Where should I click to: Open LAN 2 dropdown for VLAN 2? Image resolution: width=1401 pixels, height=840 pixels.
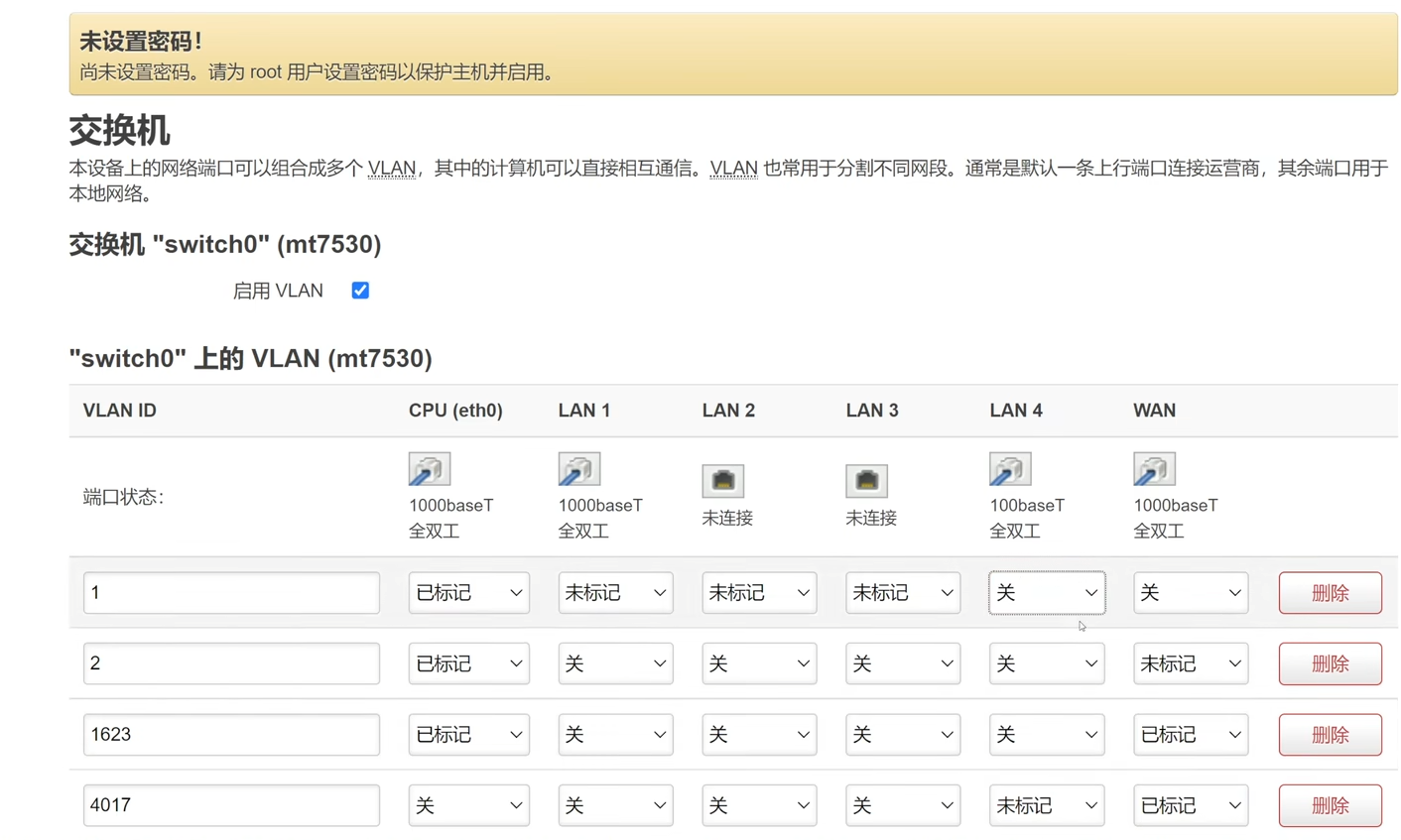[760, 663]
